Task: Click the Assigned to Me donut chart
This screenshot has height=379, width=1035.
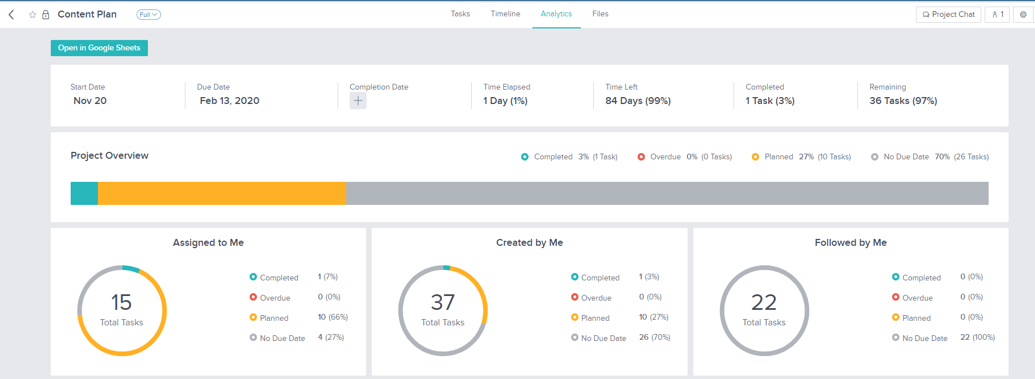Action: pos(122,310)
